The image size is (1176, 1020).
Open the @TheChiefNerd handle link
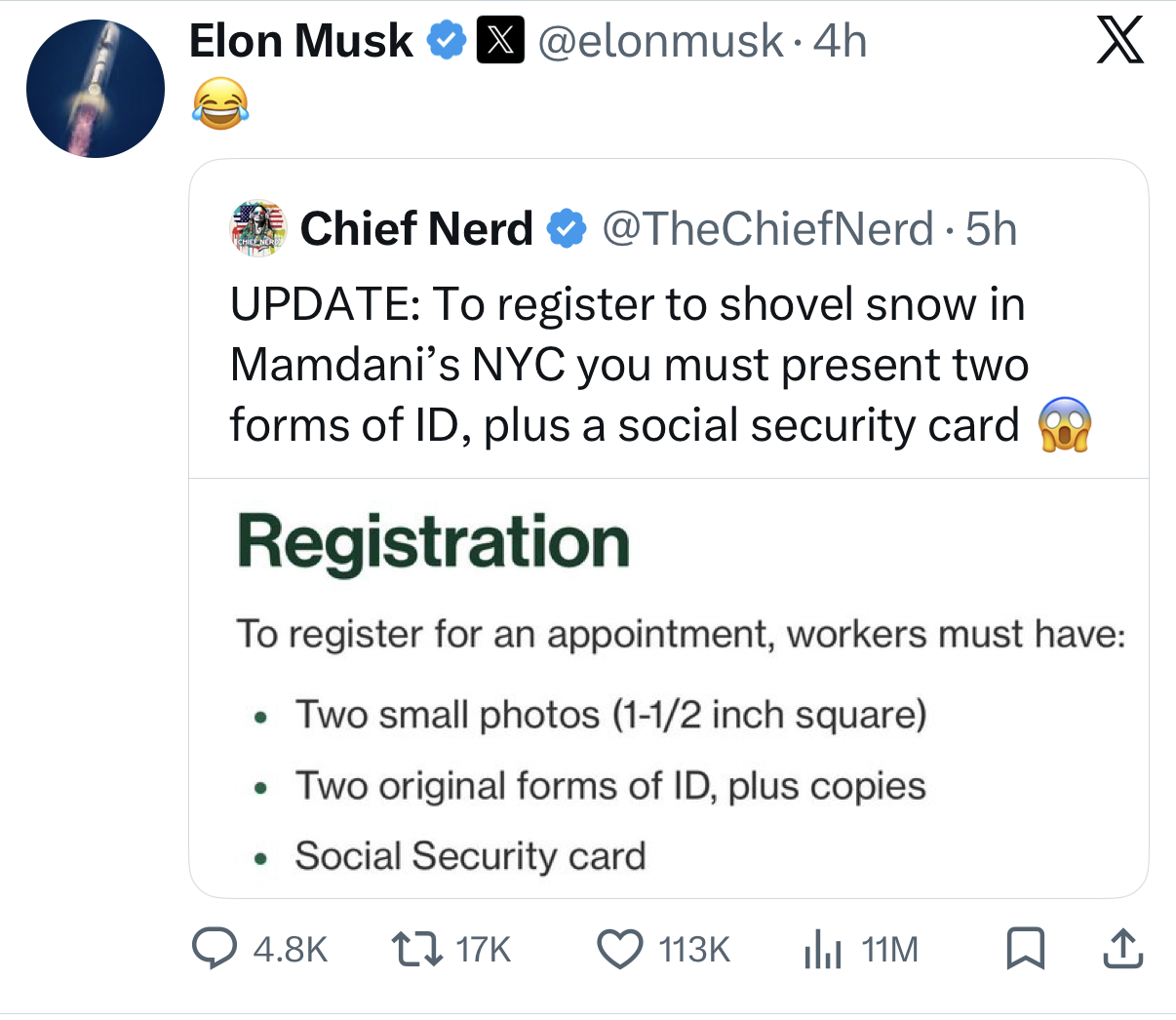click(767, 229)
